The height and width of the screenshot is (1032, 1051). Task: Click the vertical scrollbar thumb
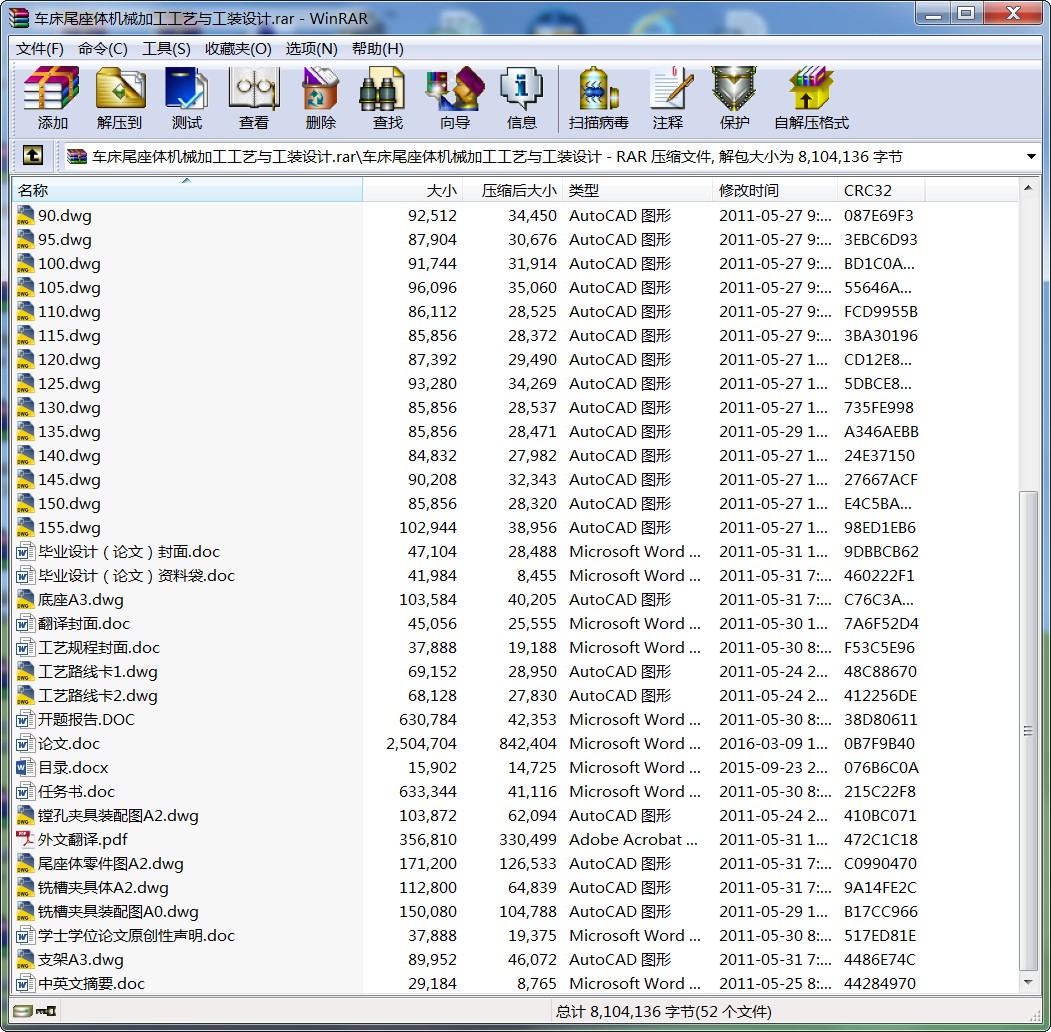(1028, 730)
